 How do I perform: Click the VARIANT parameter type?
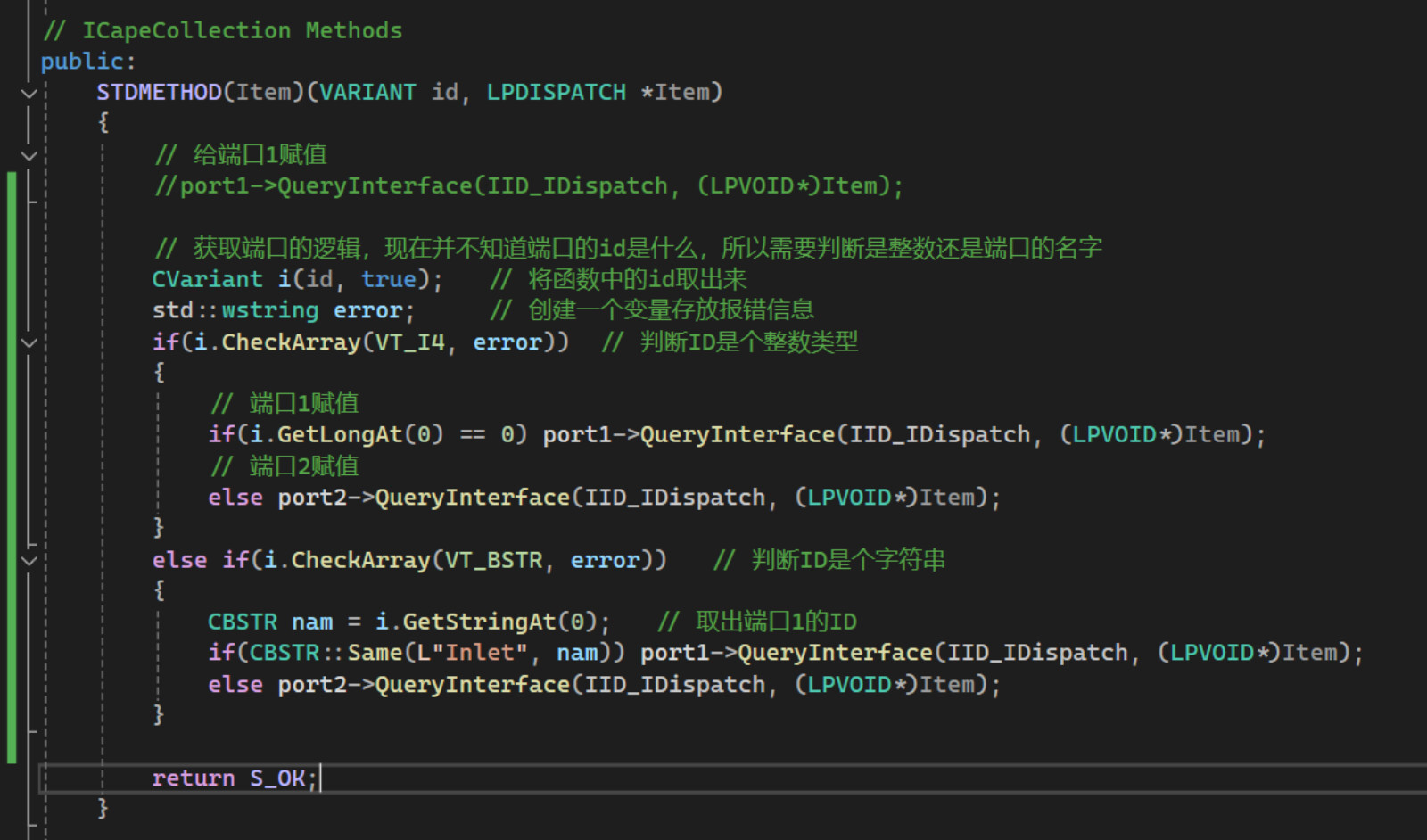tap(367, 93)
